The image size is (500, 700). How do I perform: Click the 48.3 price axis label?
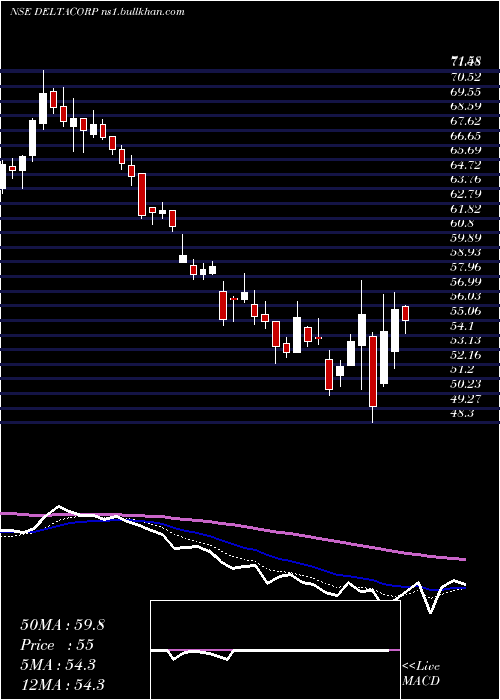pyautogui.click(x=462, y=413)
